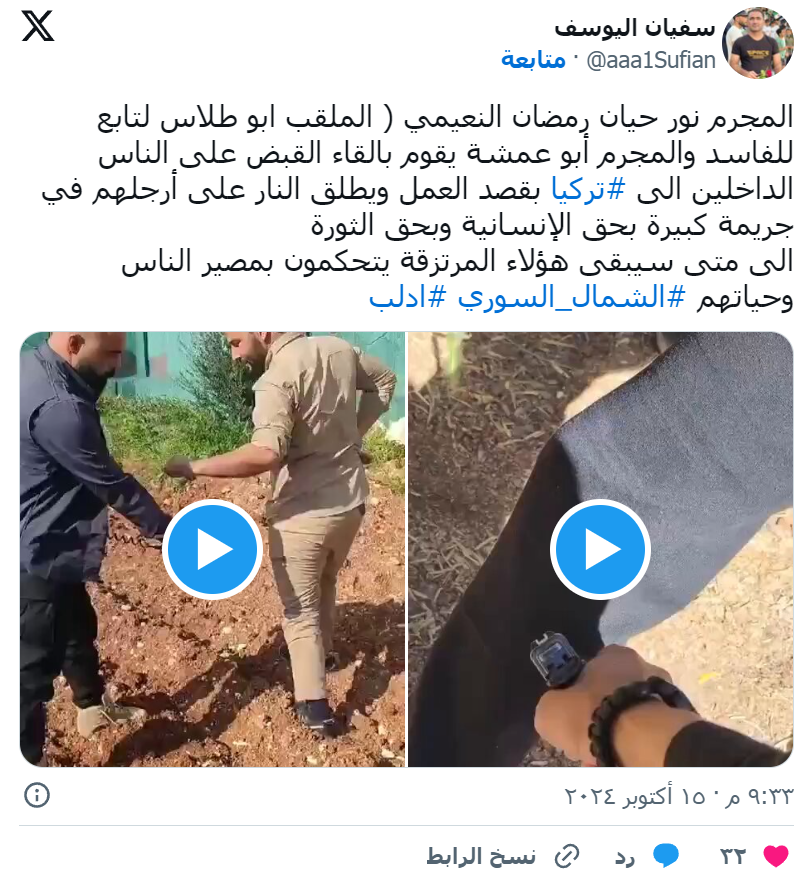Viewport: 805px width, 880px height.
Task: Open the #ادلب hashtag
Action: click(x=408, y=297)
